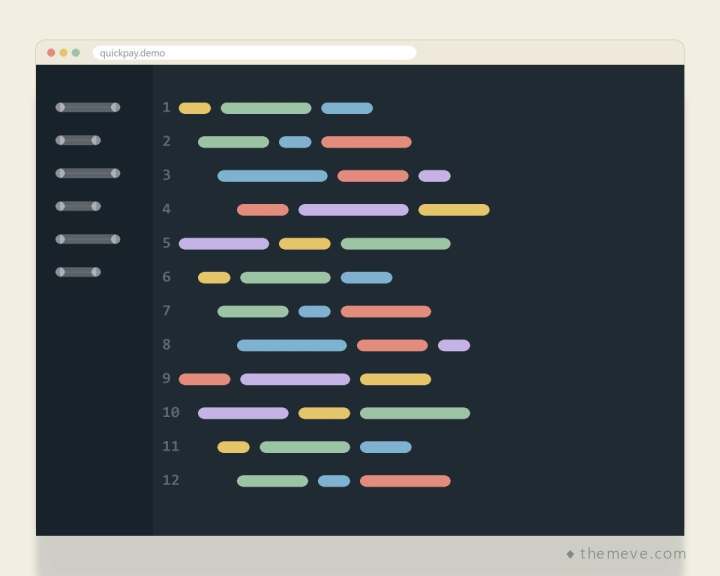Click the yellow token on line 6
This screenshot has width=720, height=576.
click(x=214, y=278)
